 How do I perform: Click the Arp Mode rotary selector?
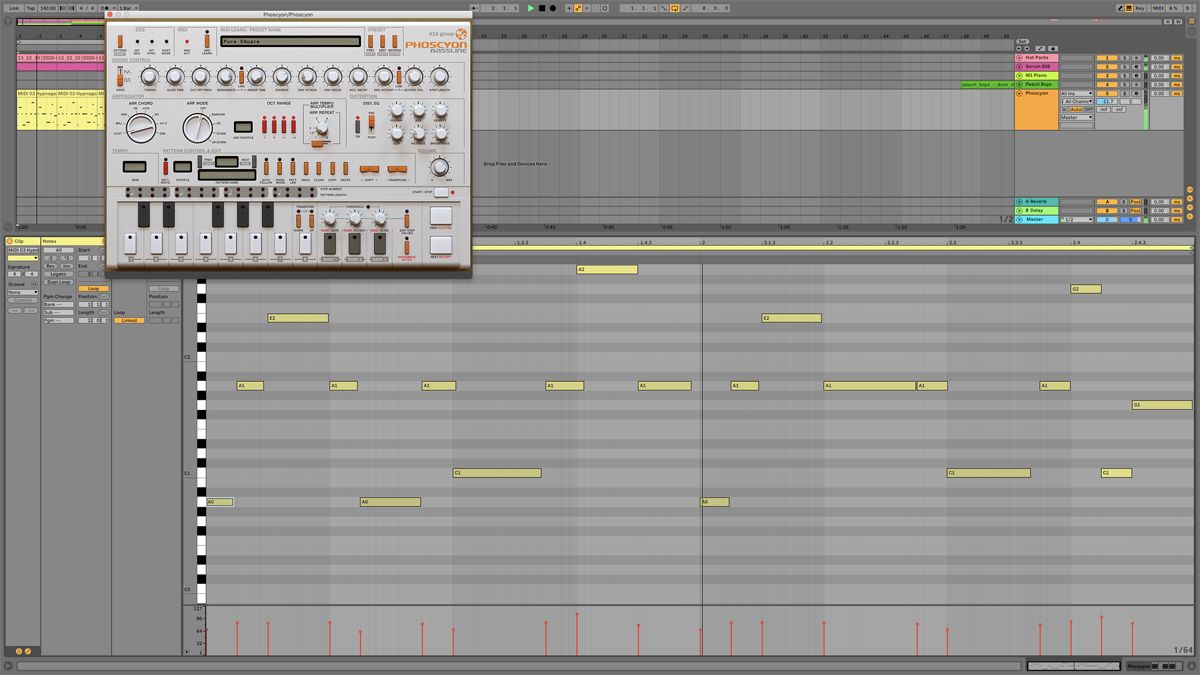(x=196, y=126)
